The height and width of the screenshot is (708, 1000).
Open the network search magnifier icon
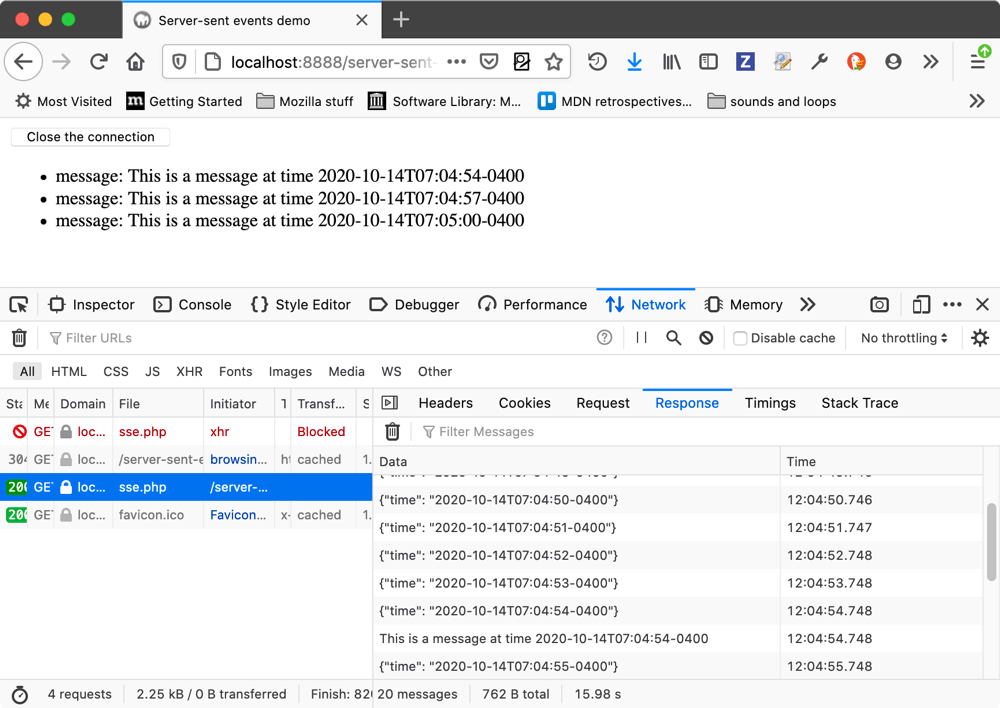pyautogui.click(x=674, y=338)
